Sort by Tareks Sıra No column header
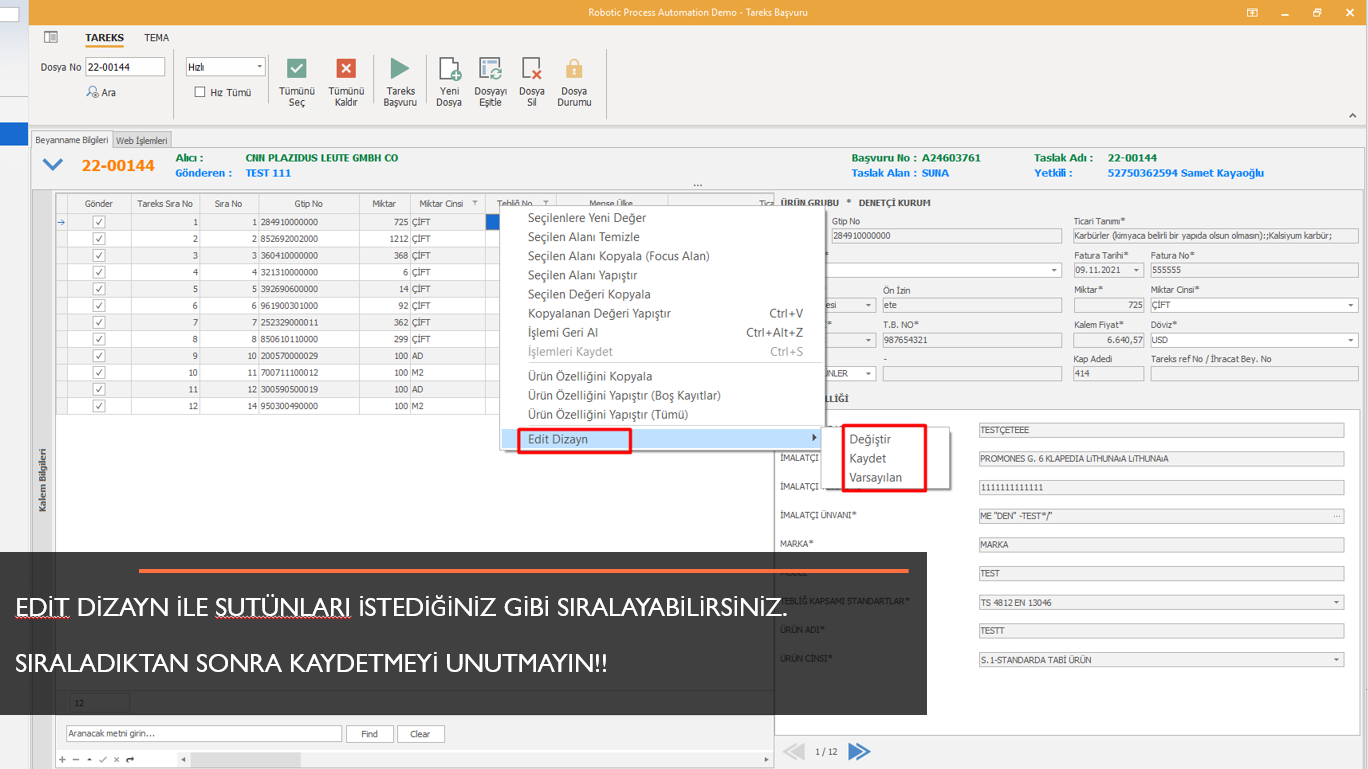This screenshot has height=769, width=1368. tap(165, 203)
